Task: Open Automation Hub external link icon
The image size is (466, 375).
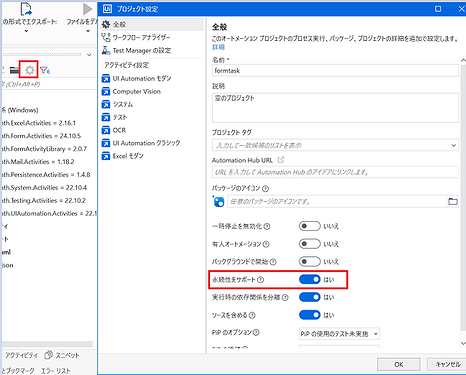Action: pos(281,160)
